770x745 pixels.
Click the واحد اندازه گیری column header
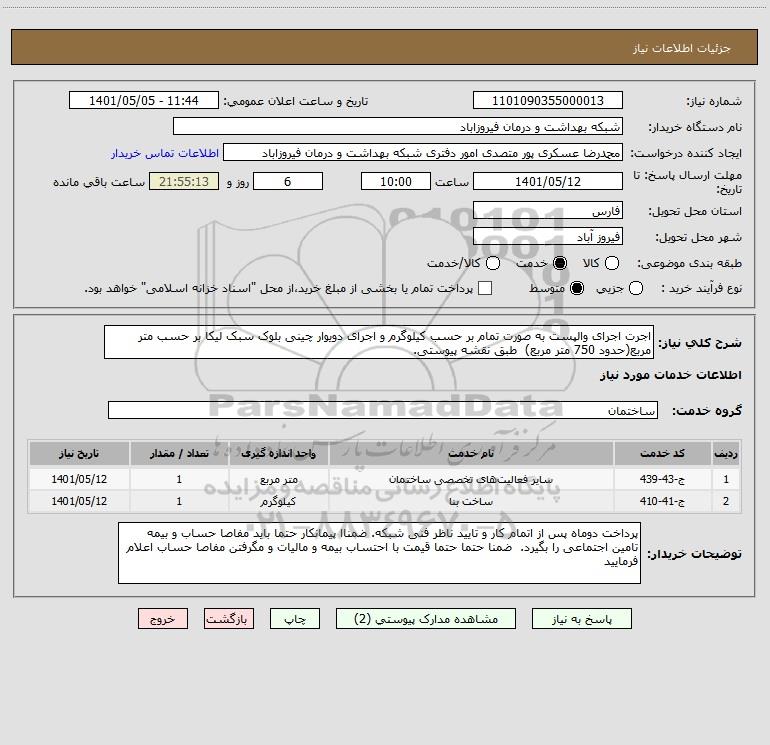point(278,453)
